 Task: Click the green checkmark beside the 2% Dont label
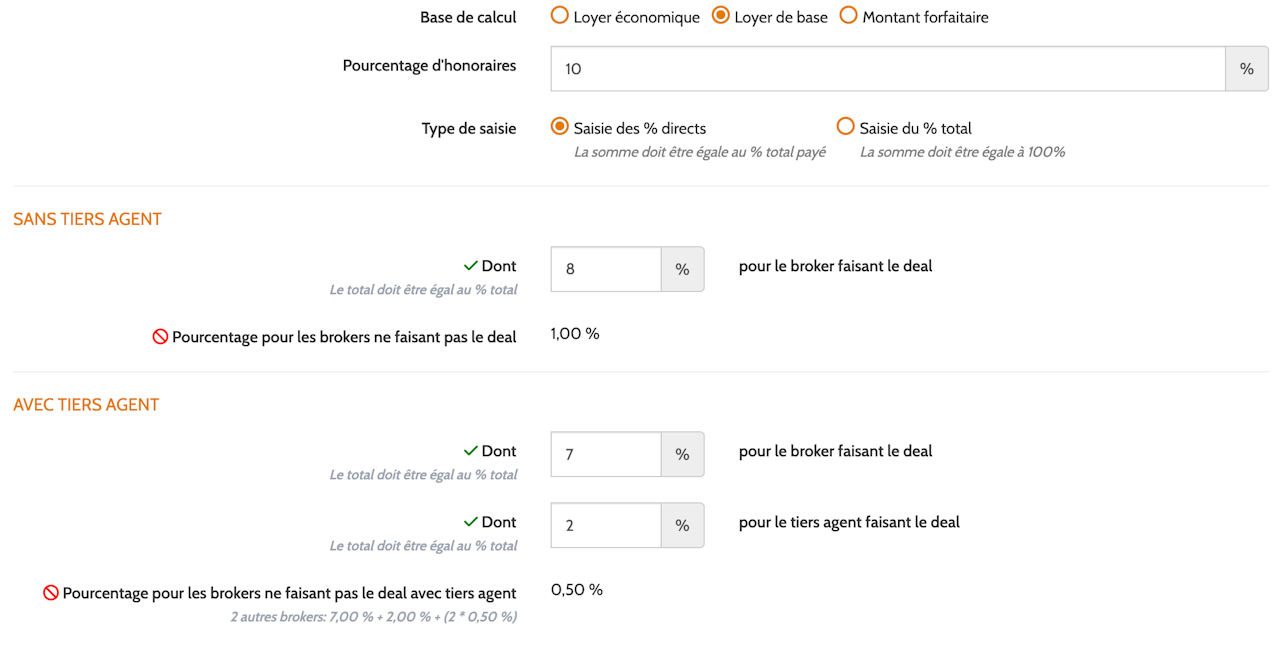pyautogui.click(x=470, y=522)
